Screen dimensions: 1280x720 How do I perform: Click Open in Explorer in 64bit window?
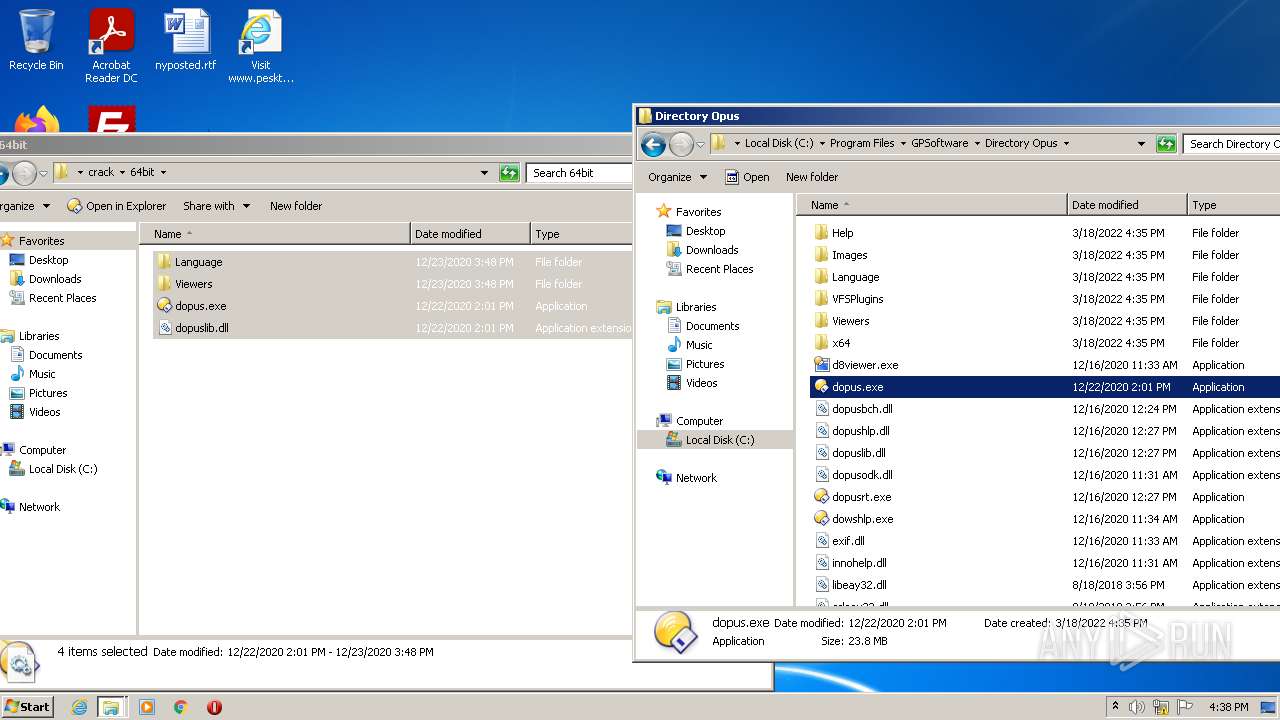point(117,206)
